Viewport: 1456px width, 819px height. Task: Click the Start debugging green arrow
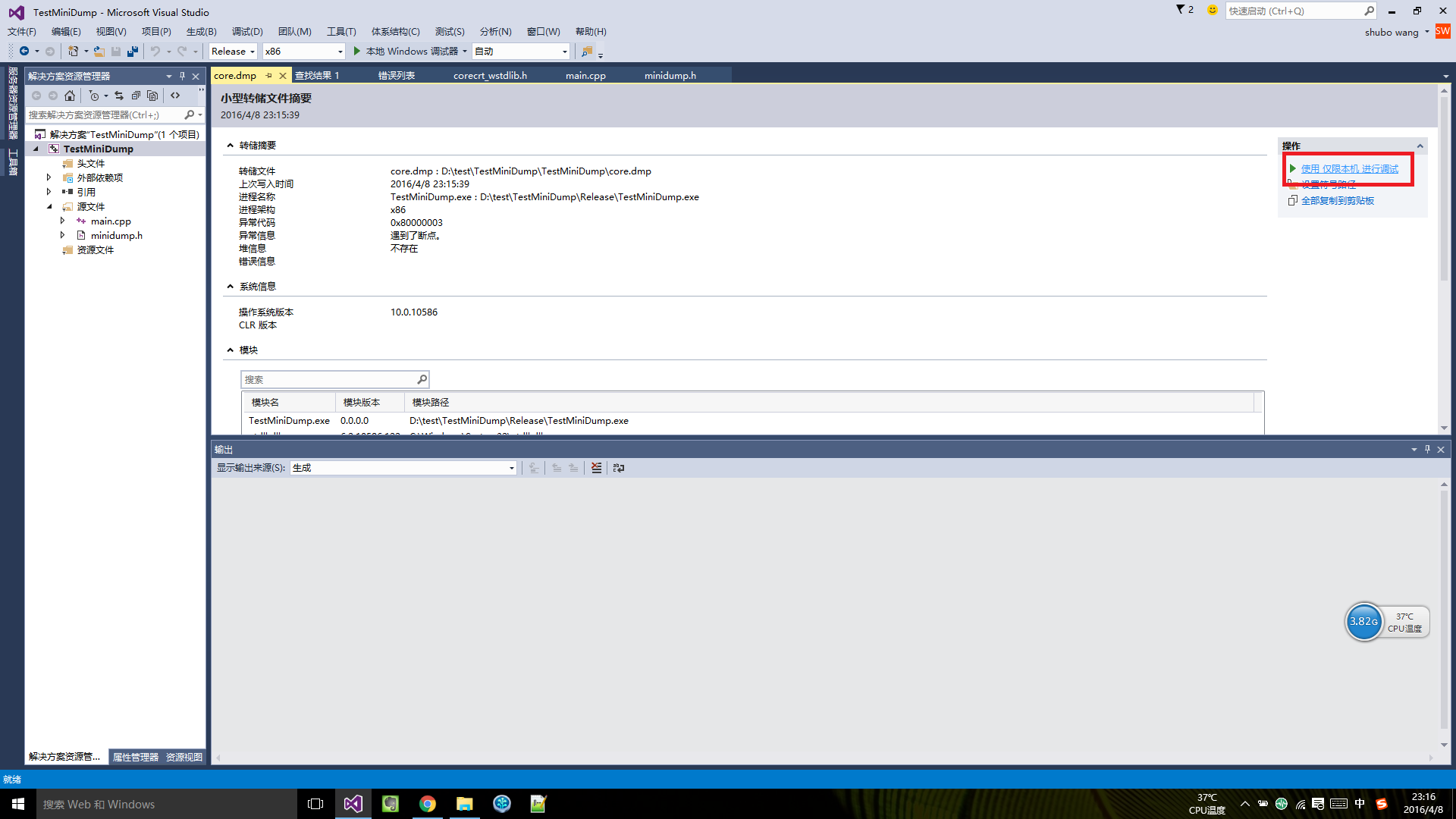[x=357, y=52]
